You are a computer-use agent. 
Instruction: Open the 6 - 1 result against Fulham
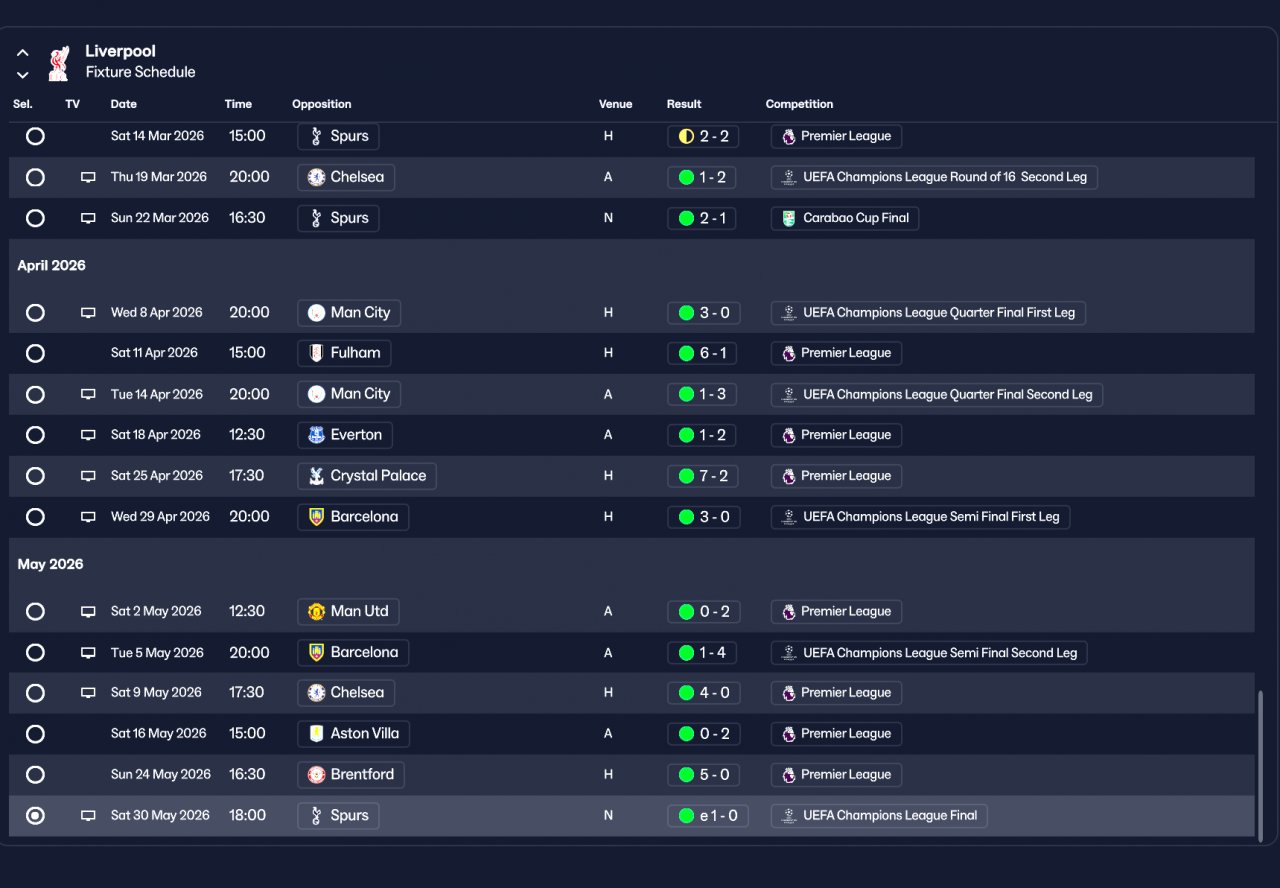pos(702,353)
